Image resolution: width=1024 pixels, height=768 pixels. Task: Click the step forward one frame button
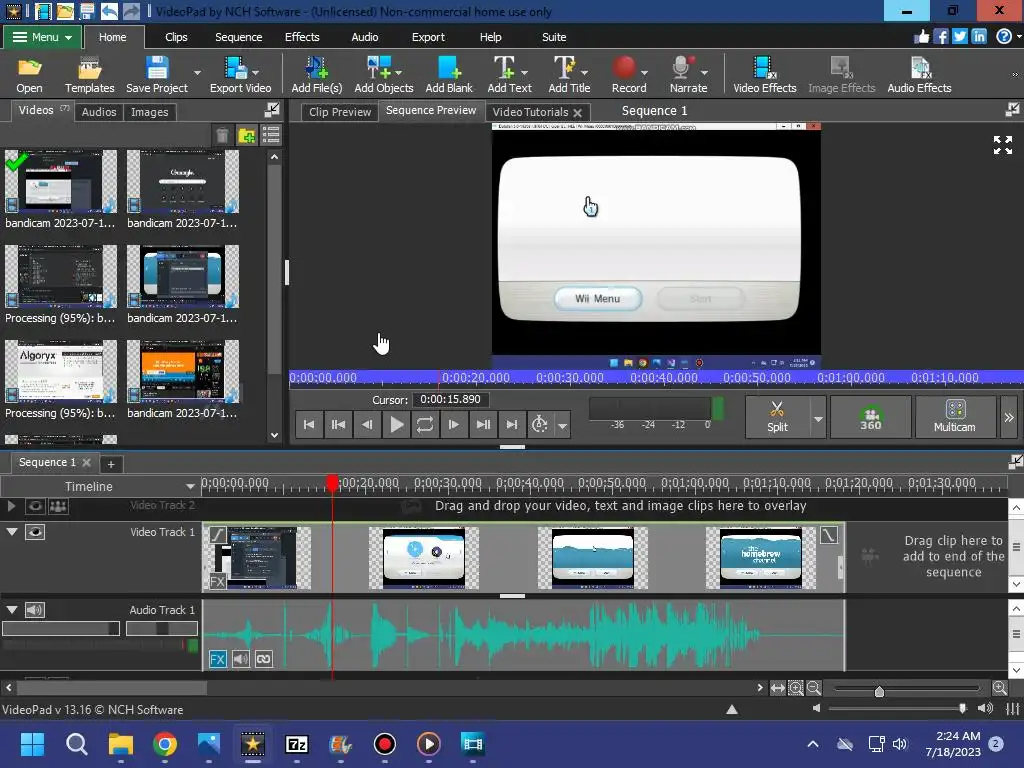(453, 424)
